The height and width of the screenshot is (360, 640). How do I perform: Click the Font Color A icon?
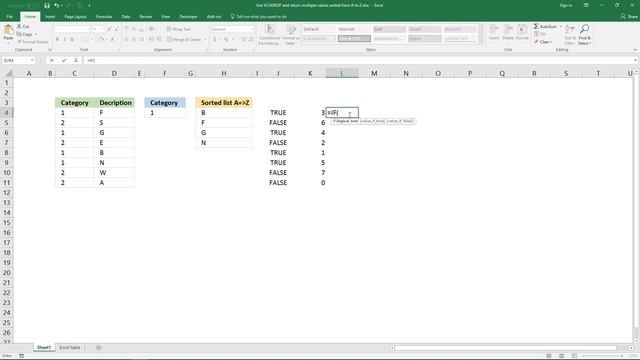(x=113, y=40)
